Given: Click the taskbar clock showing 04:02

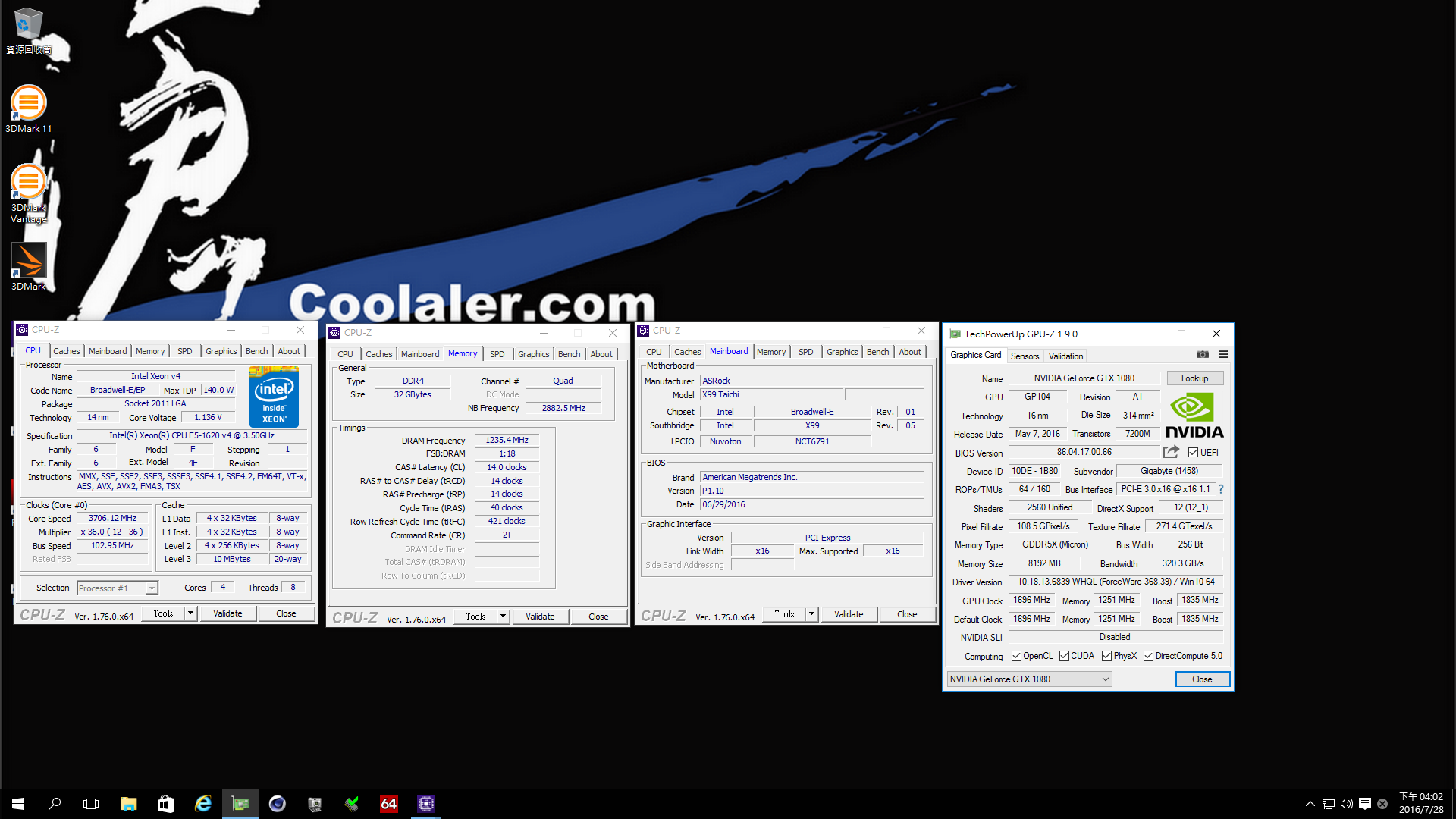Looking at the screenshot, I should pyautogui.click(x=1420, y=803).
